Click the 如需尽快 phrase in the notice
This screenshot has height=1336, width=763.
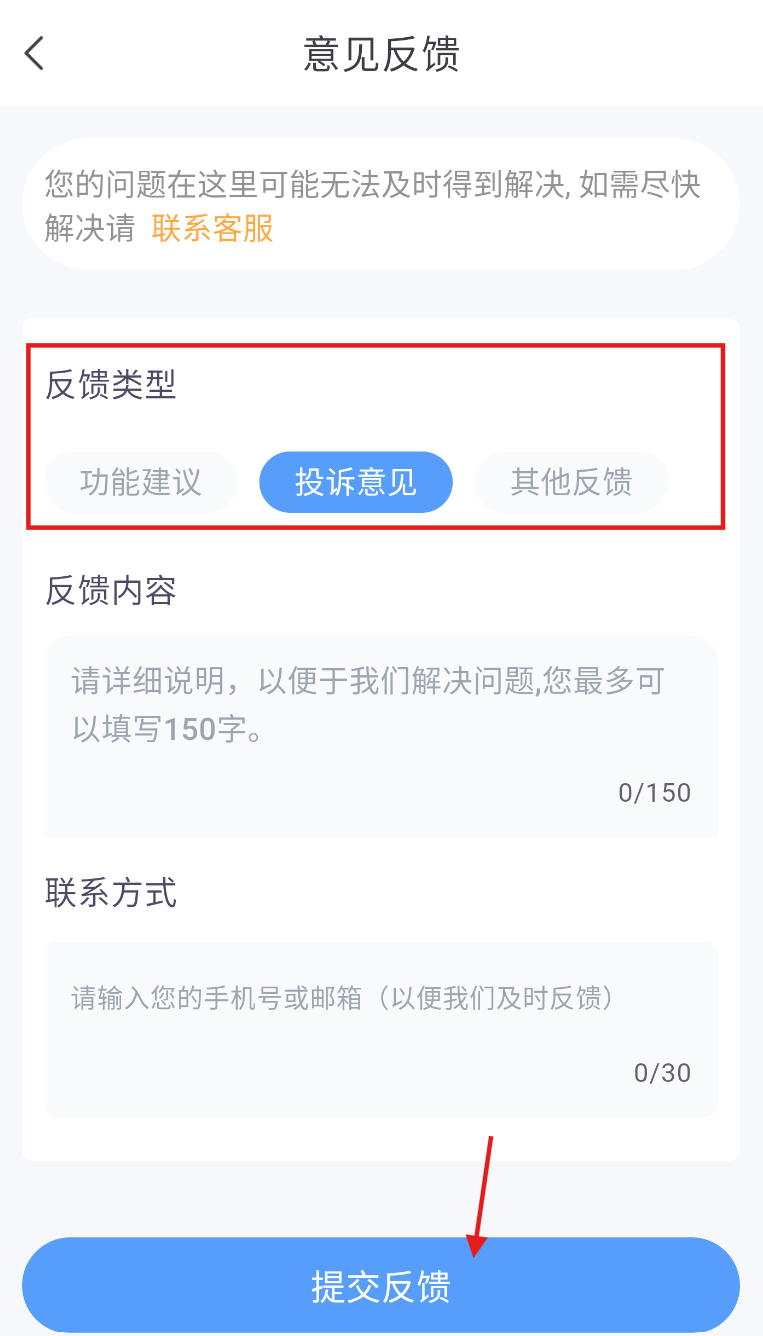641,185
